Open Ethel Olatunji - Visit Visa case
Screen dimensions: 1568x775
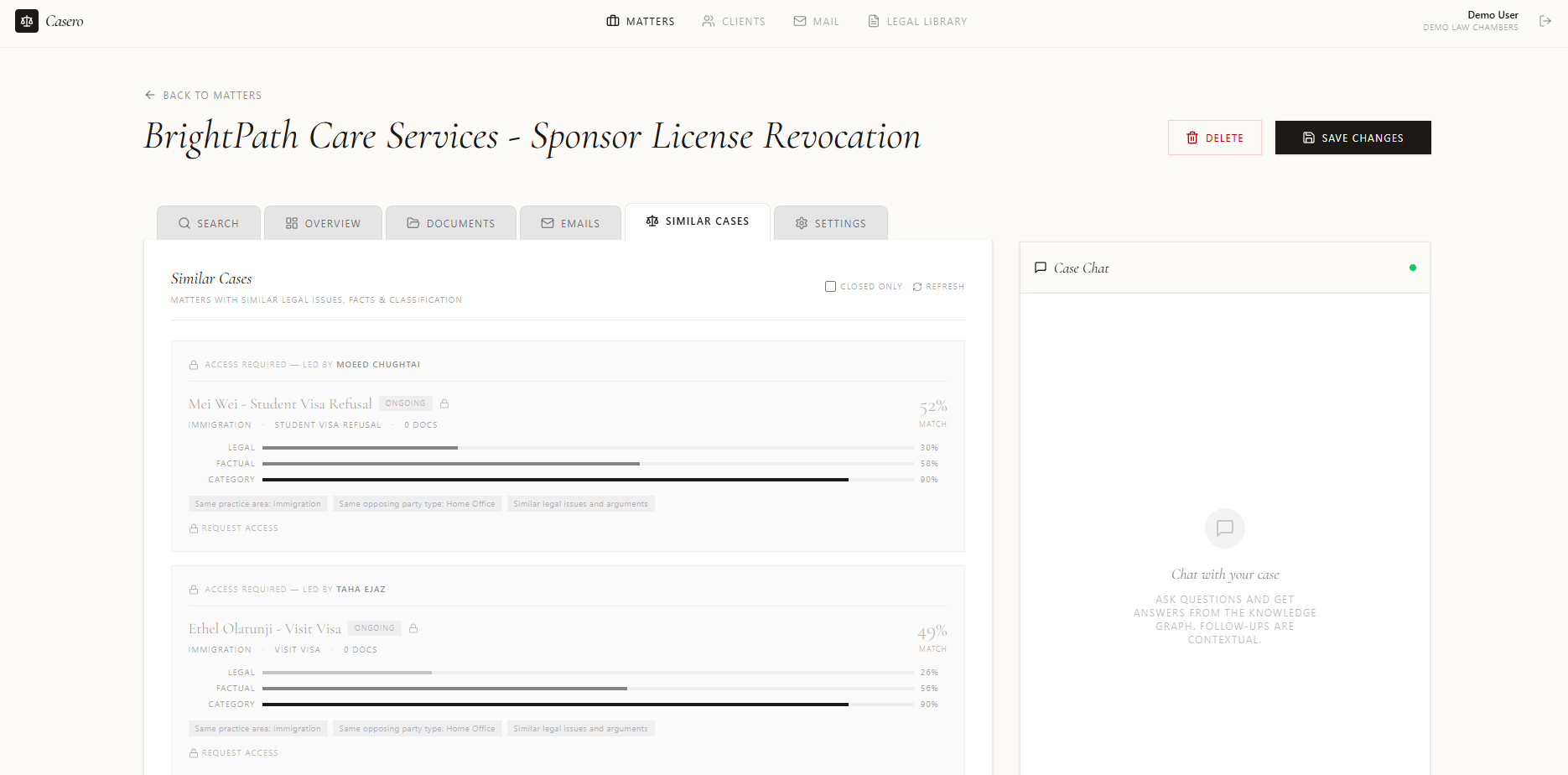[x=265, y=629]
